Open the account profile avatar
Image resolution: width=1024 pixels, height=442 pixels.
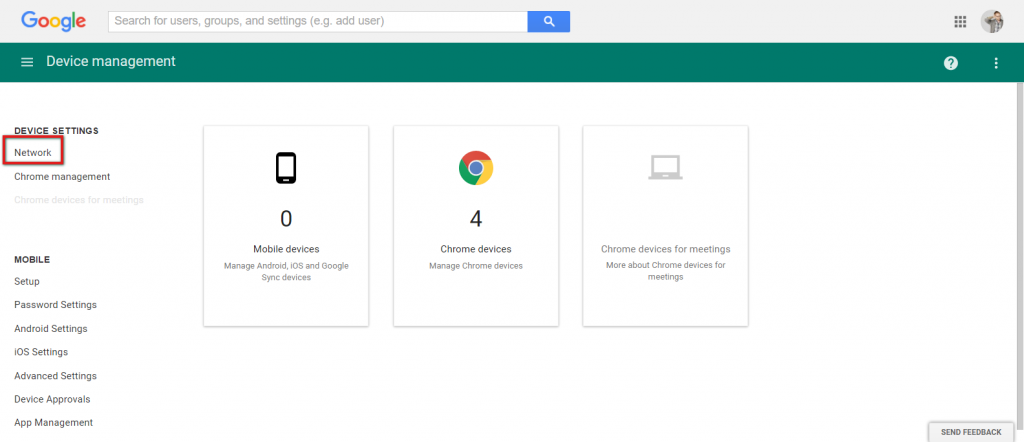(992, 21)
